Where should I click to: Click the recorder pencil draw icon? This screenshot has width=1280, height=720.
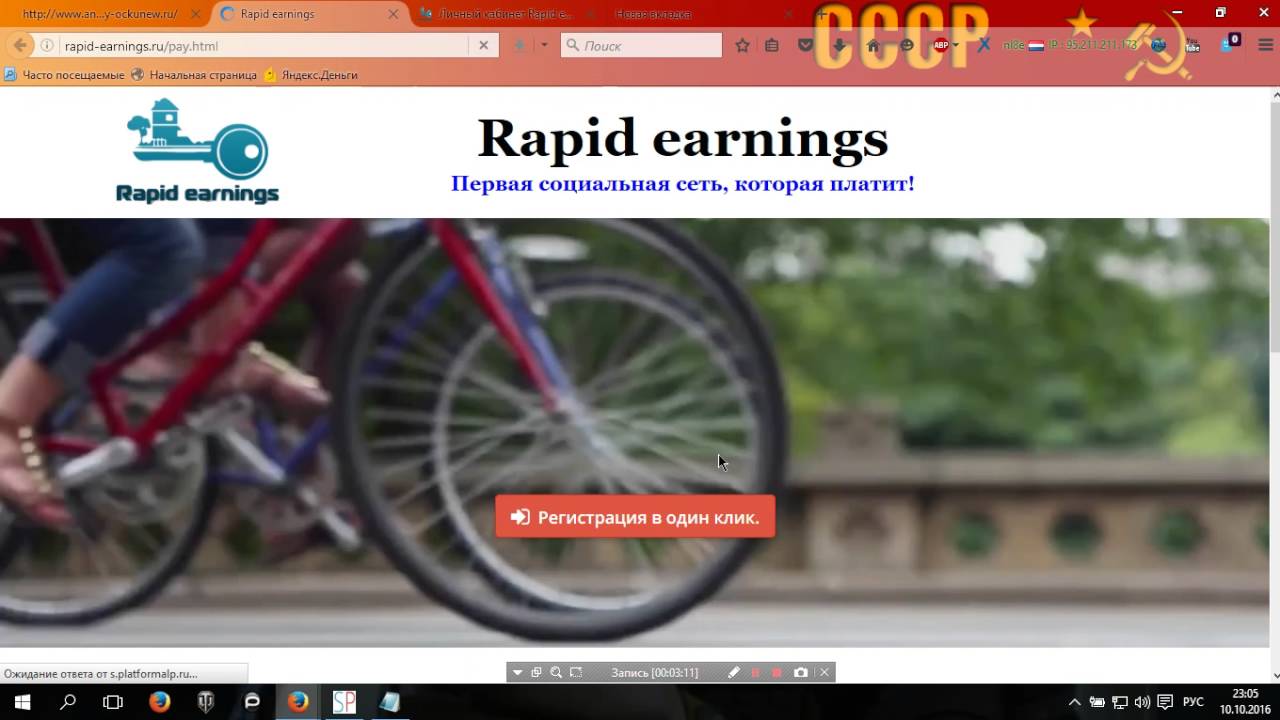[734, 673]
